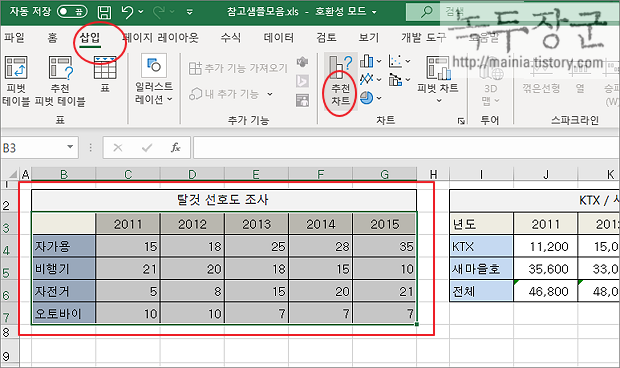This screenshot has width=620, height=368.
Task: Expand the column chart dropdown arrow
Action: [379, 61]
